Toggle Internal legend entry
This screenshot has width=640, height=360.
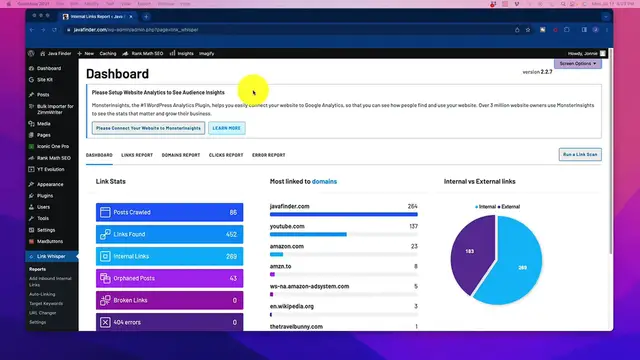coord(486,207)
